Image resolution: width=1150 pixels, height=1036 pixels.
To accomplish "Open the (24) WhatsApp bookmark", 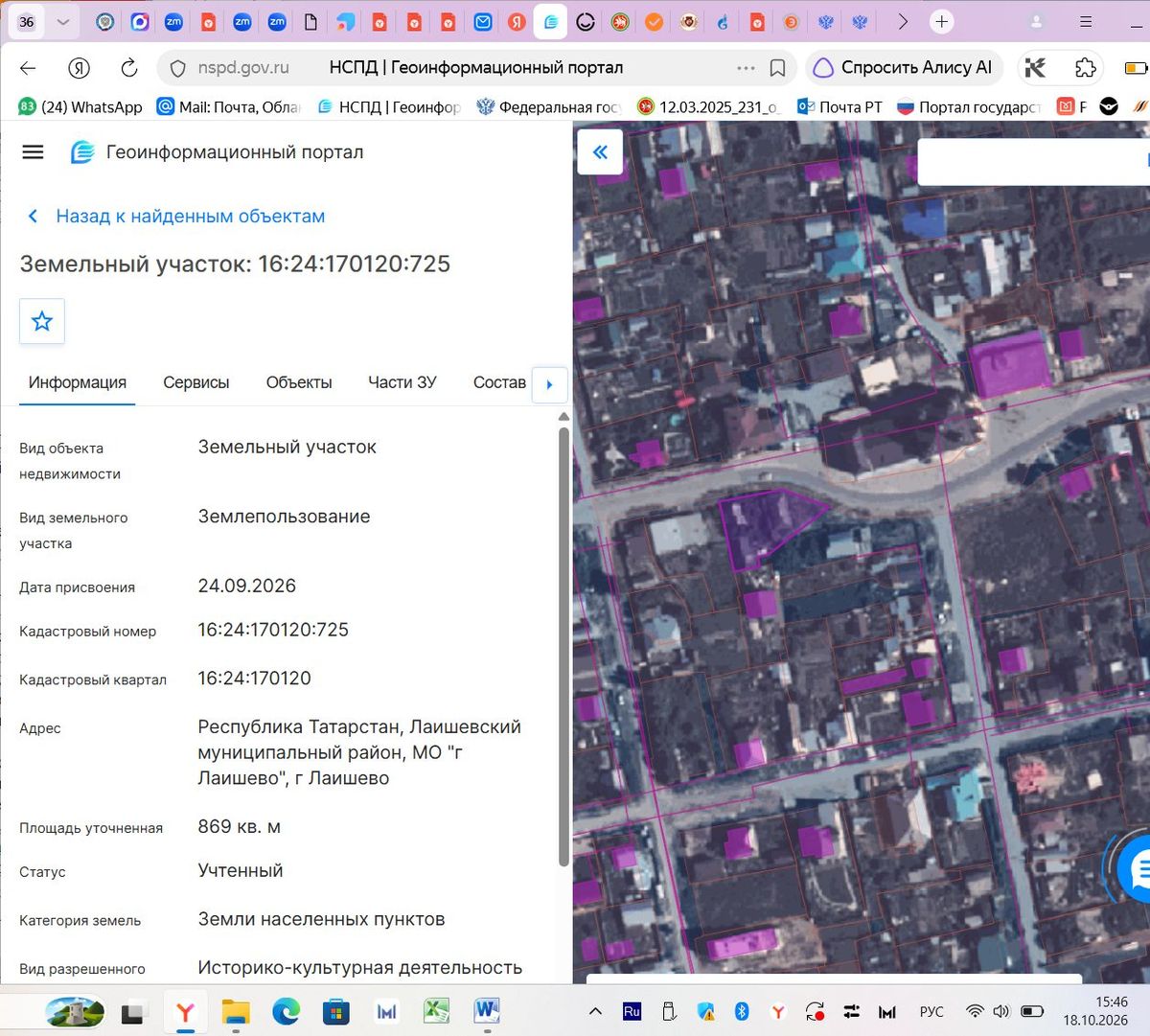I will [x=80, y=106].
